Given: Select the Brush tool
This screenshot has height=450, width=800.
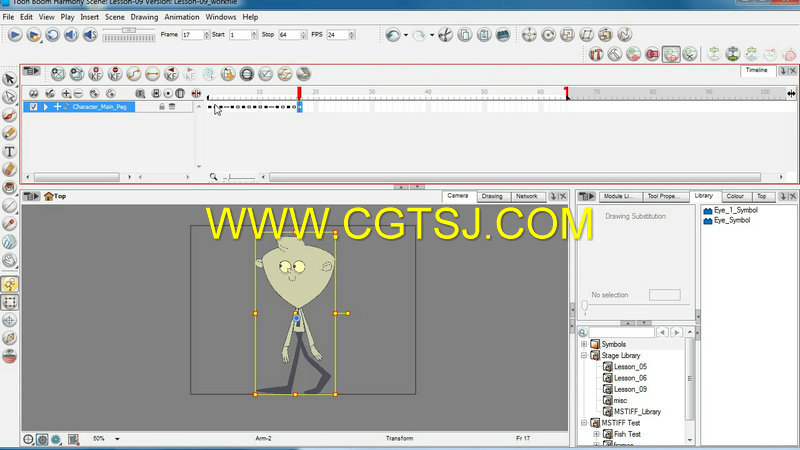Looking at the screenshot, I should click(9, 115).
